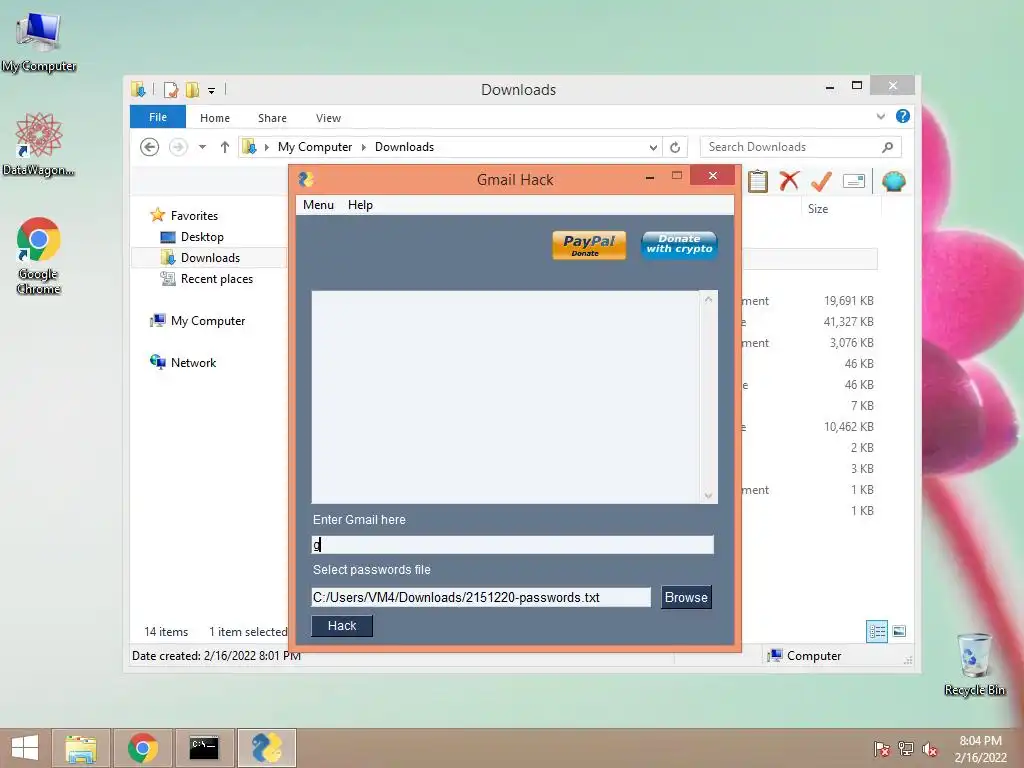
Task: Click the PayPal Donate button
Action: pyautogui.click(x=588, y=245)
